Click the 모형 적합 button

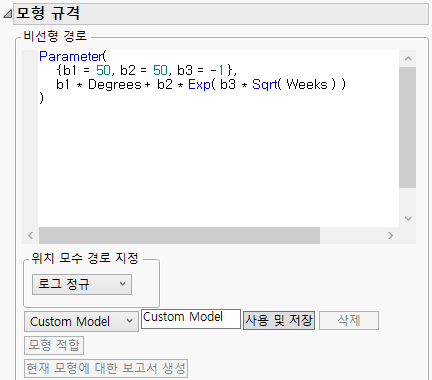pyautogui.click(x=54, y=345)
